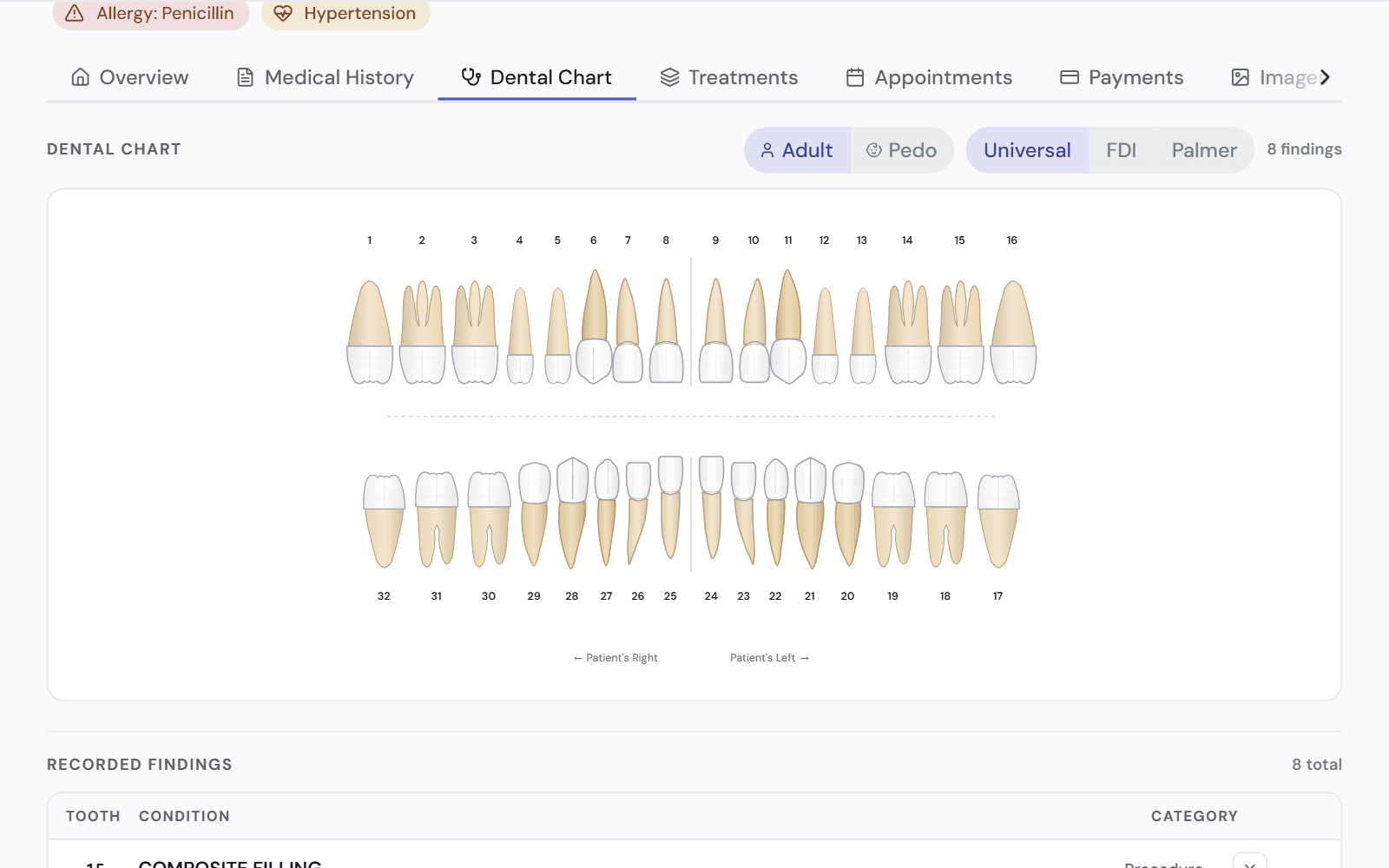Click the picture icon beside Images
This screenshot has width=1389, height=868.
point(1241,77)
